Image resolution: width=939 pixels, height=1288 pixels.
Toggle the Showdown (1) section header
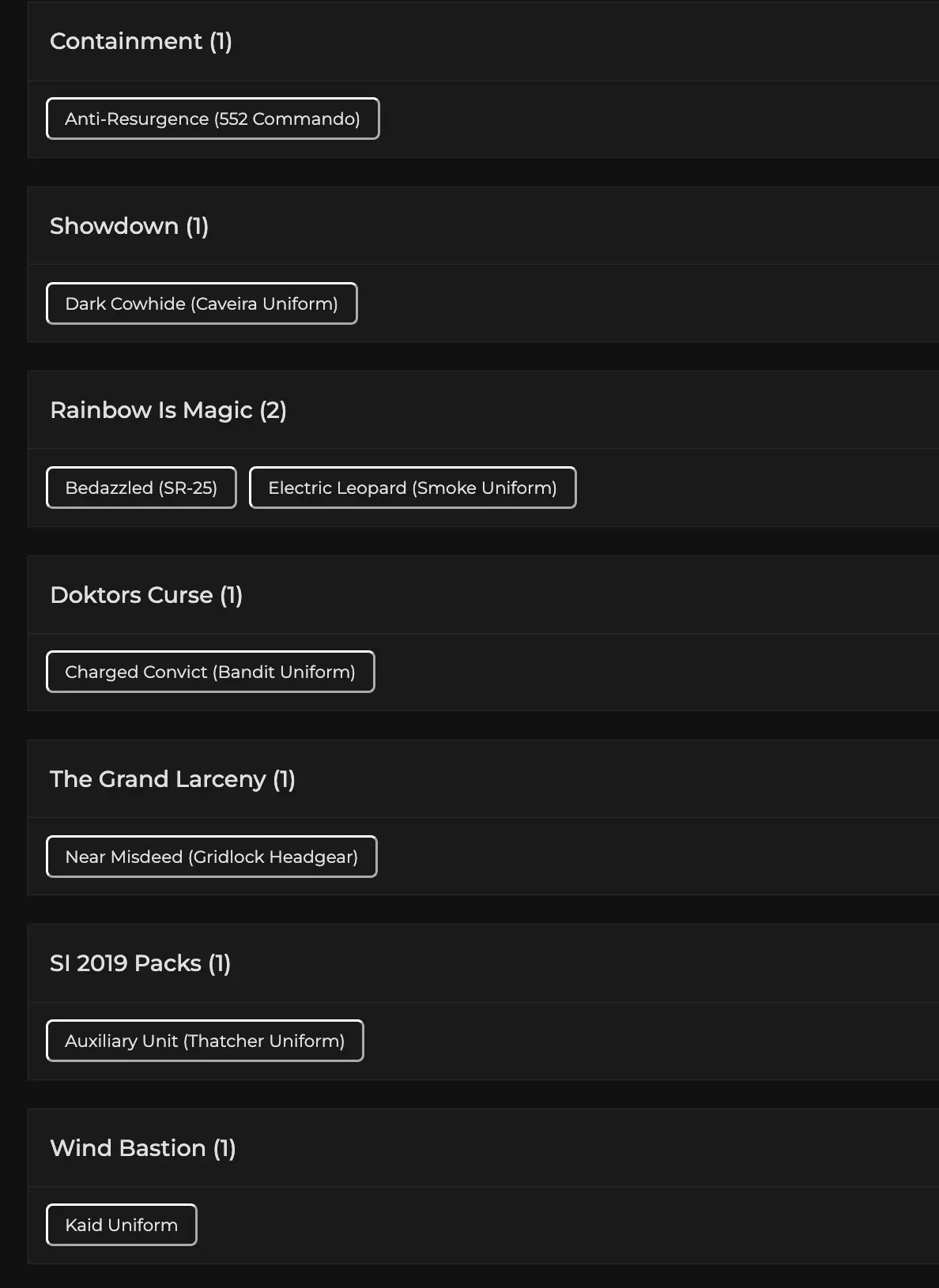[129, 226]
